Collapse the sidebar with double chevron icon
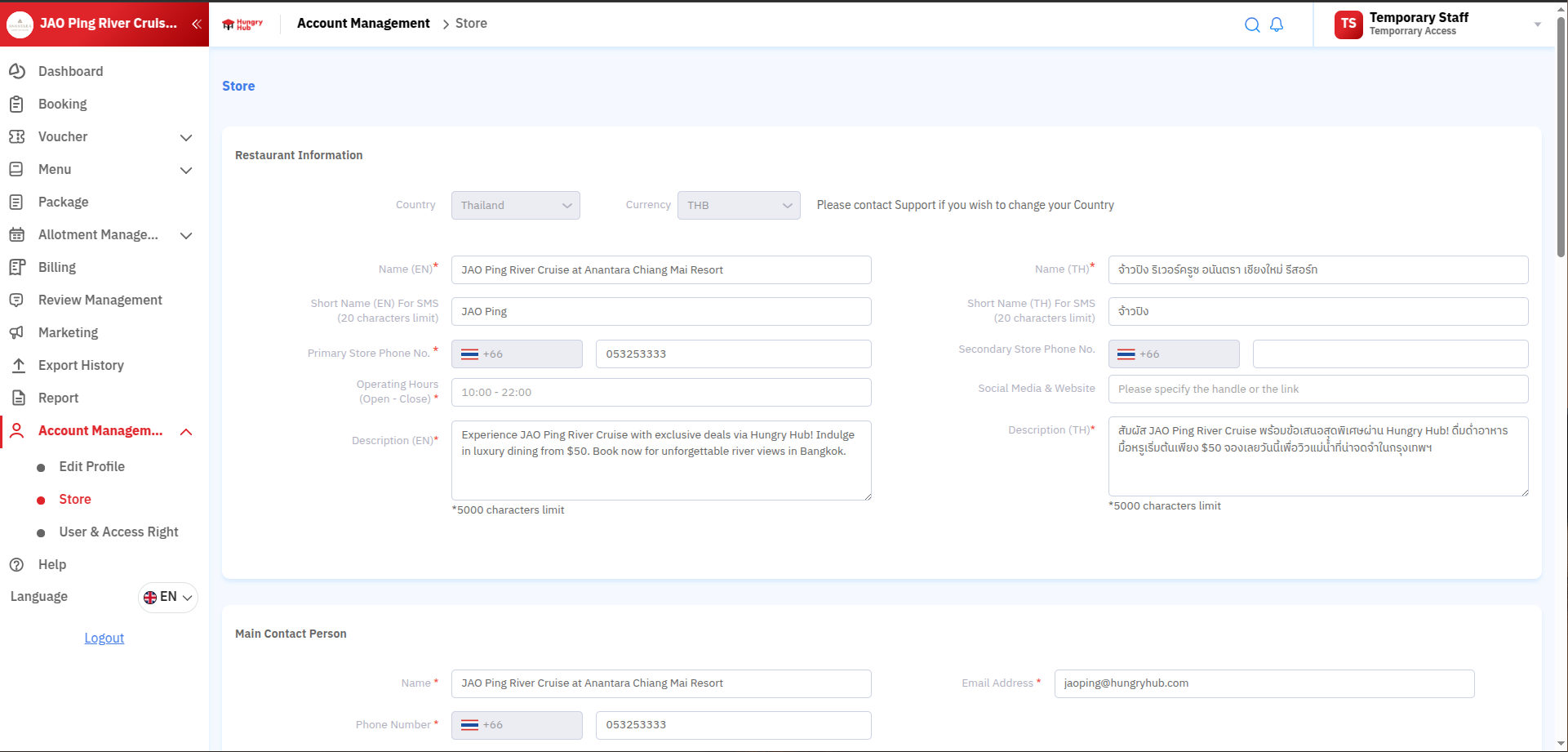1568x752 pixels. click(197, 24)
